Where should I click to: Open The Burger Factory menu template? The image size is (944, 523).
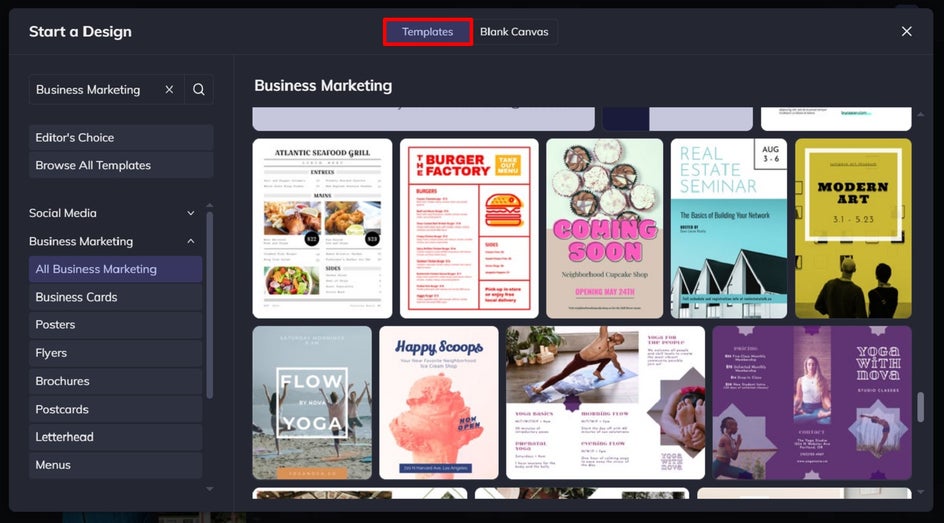tap(469, 228)
